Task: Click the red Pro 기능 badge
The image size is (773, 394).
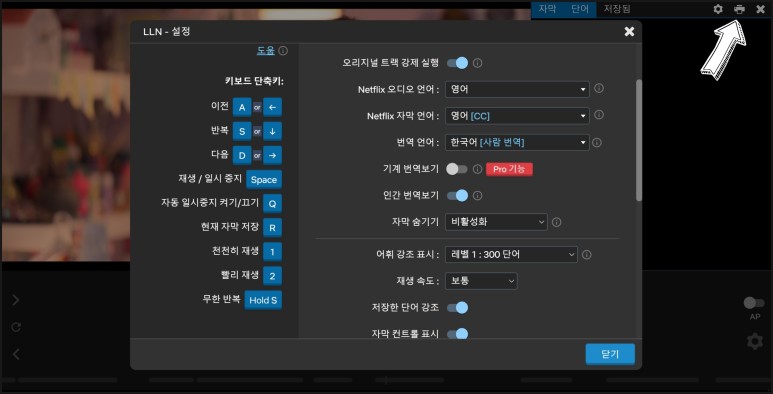Action: (x=509, y=169)
